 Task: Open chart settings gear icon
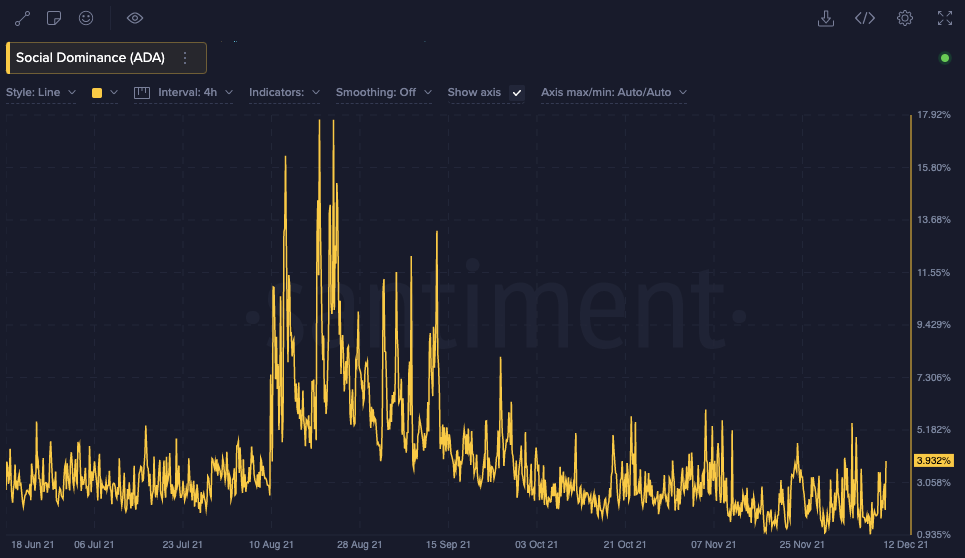pos(905,18)
